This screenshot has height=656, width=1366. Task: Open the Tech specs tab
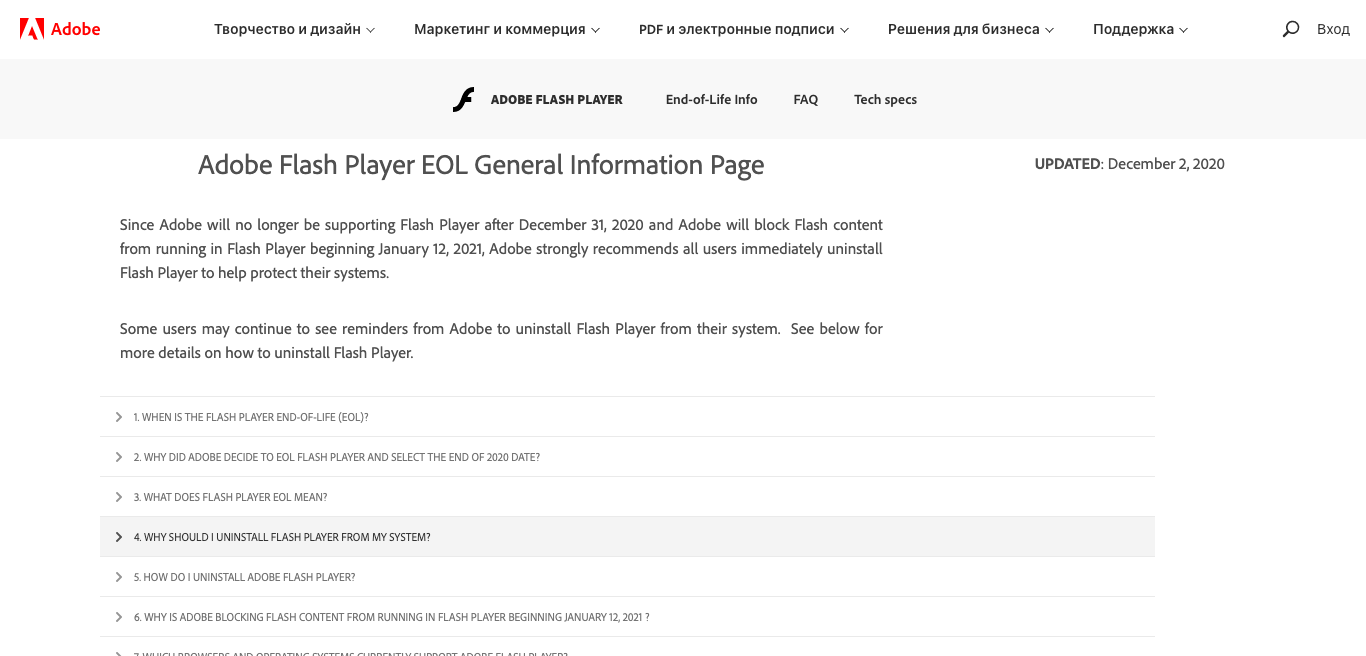click(x=885, y=100)
